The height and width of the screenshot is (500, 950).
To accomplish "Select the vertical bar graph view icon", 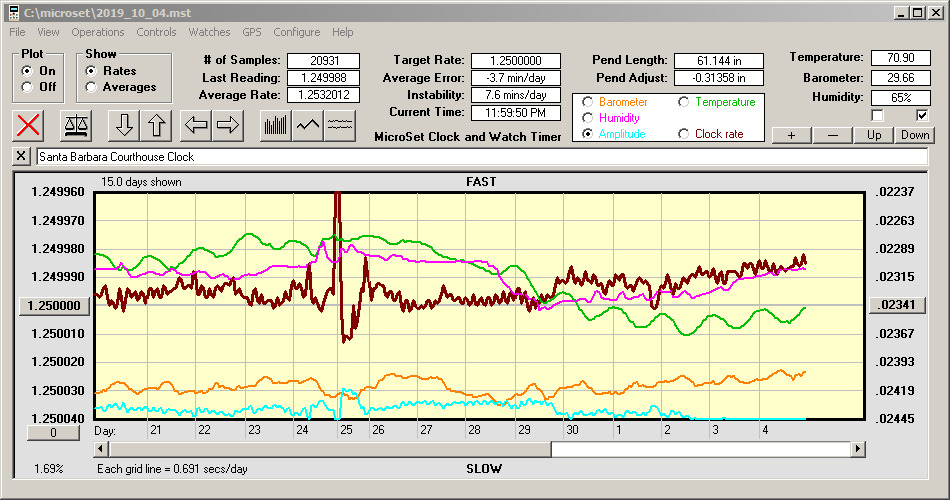I will click(275, 125).
